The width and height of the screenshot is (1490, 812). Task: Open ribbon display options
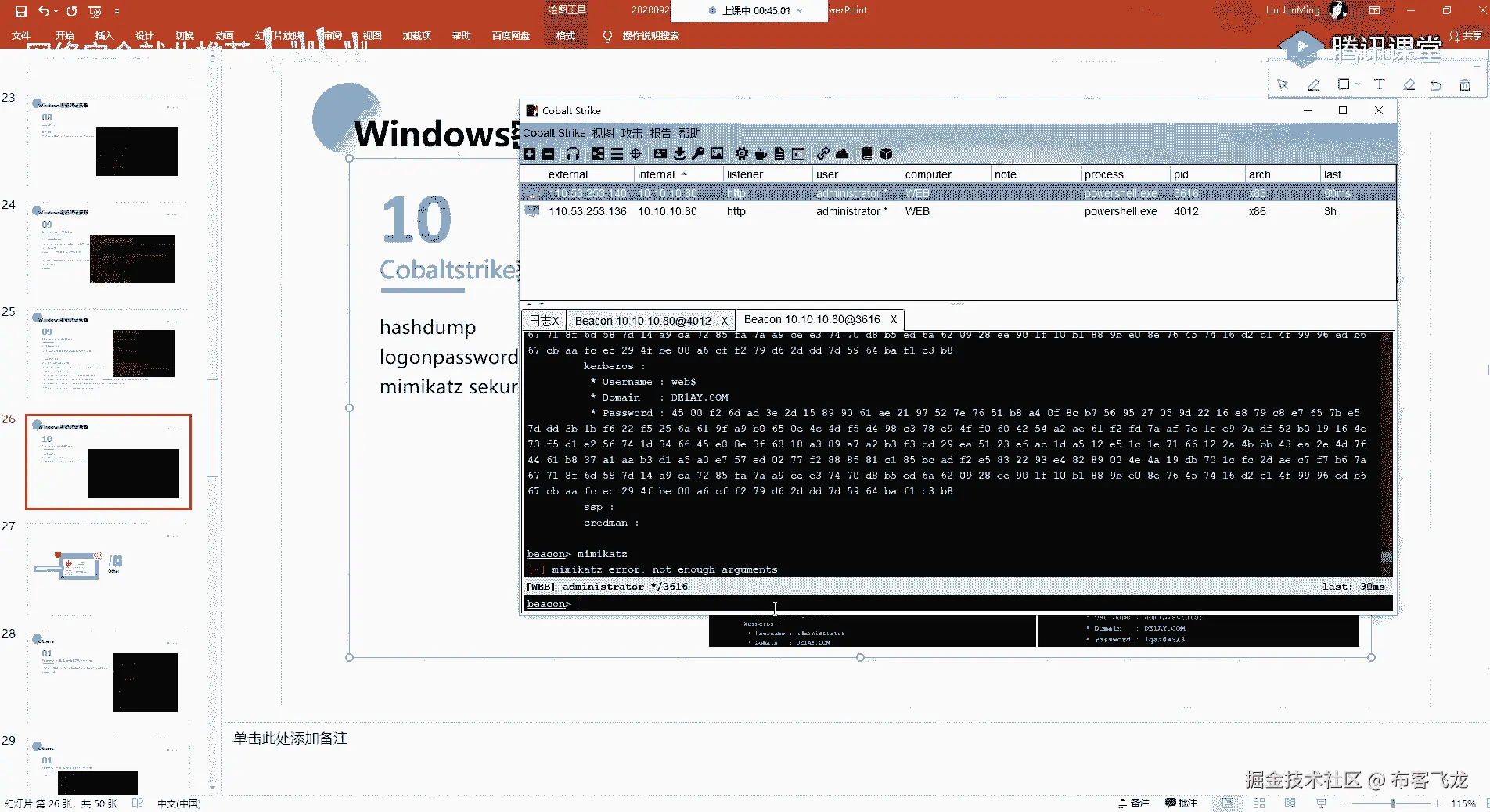pyautogui.click(x=1375, y=10)
